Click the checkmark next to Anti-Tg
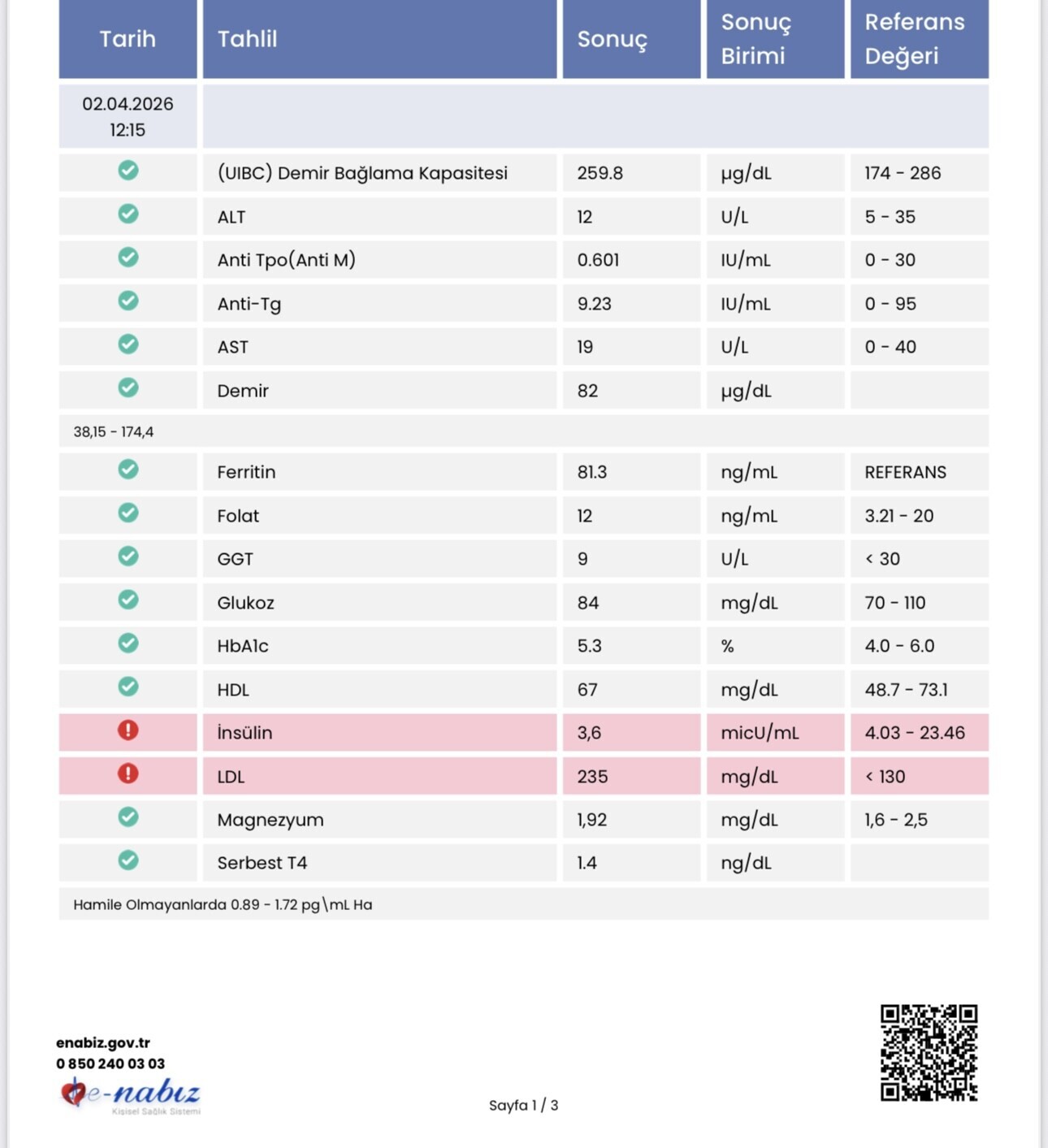 tap(128, 301)
